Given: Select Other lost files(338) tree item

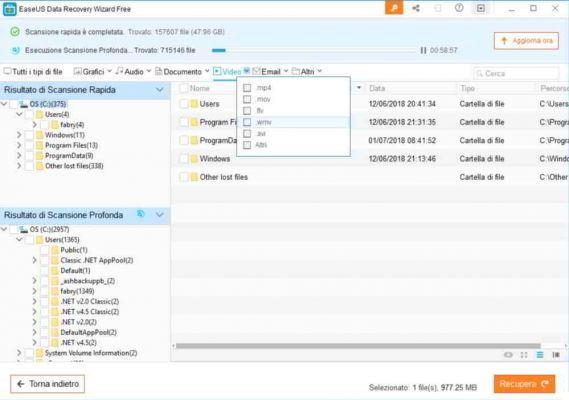Looking at the screenshot, I should coord(74,166).
